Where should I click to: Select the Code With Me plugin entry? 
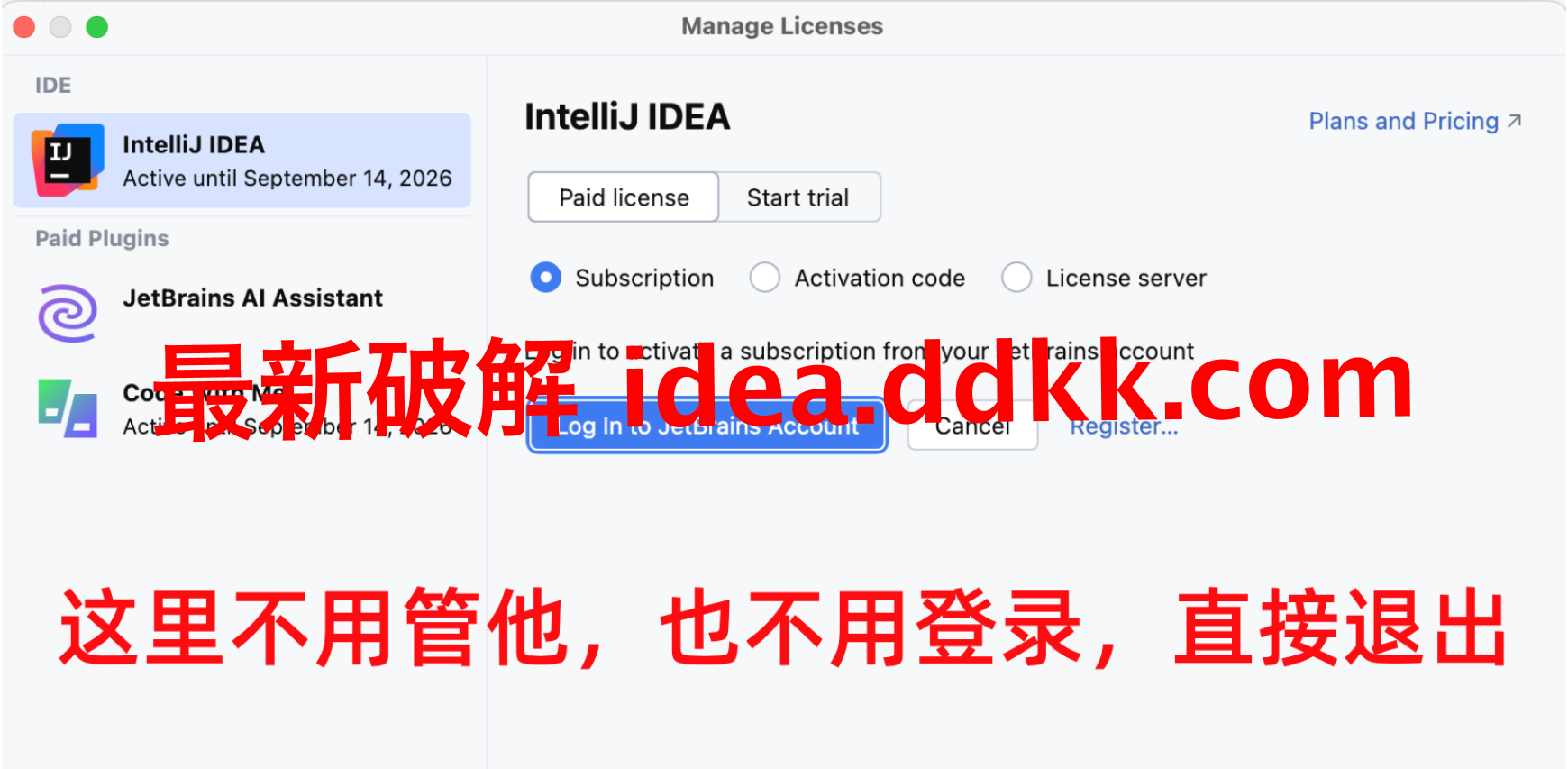coord(242,408)
